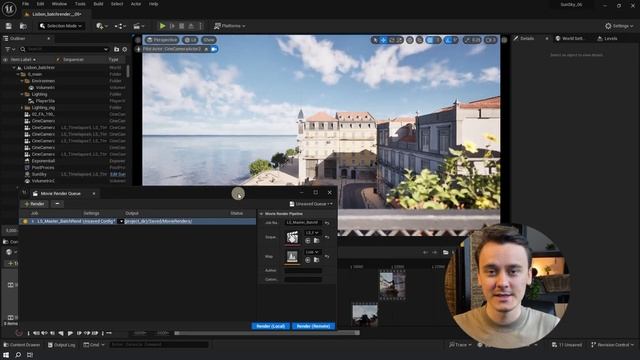Image resolution: width=640 pixels, height=360 pixels.
Task: Select the ExponentialHeightFog actor row
Action: pyautogui.click(x=65, y=161)
